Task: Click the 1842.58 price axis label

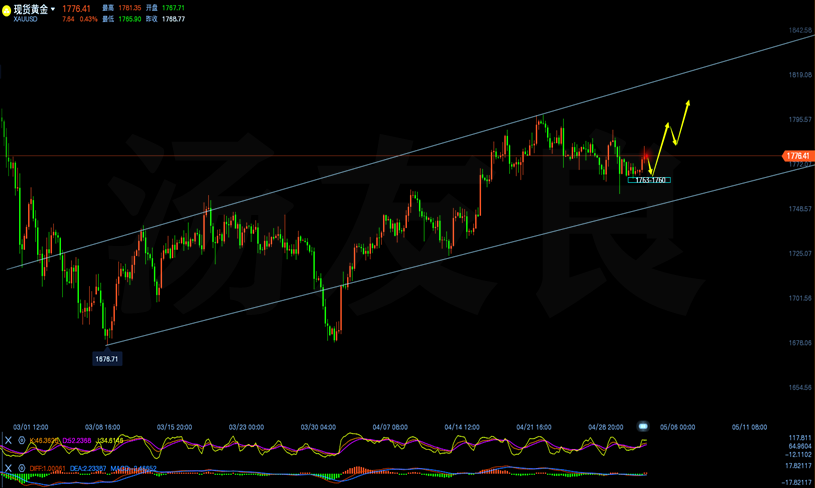Action: pos(800,30)
